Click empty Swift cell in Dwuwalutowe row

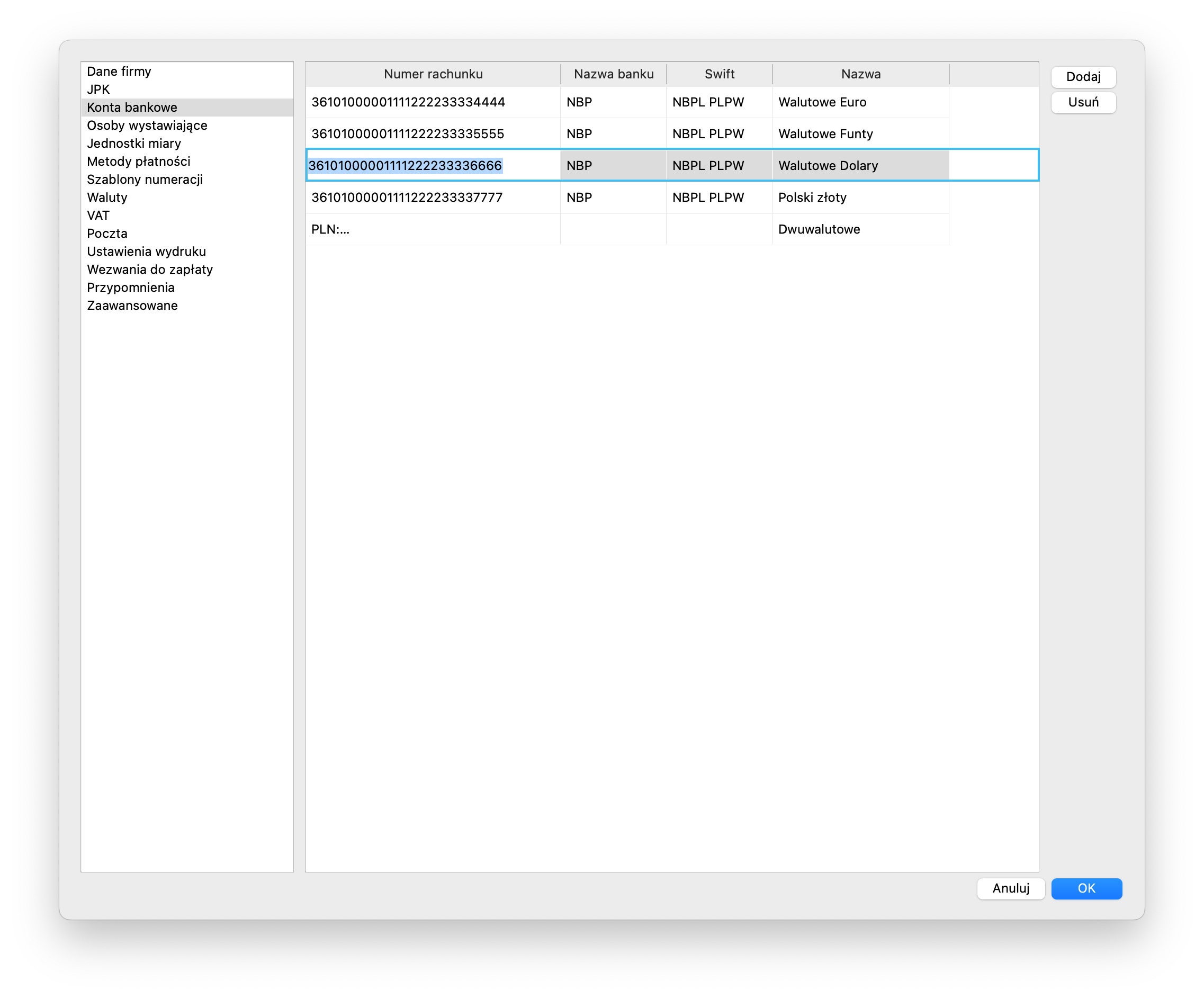point(720,229)
